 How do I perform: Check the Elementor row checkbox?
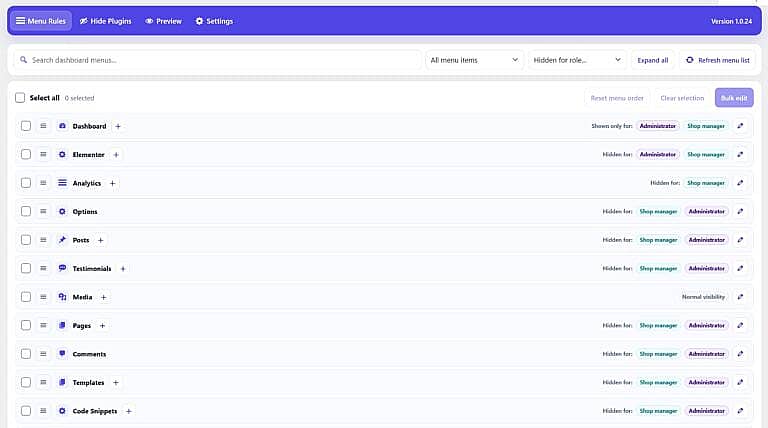point(26,154)
